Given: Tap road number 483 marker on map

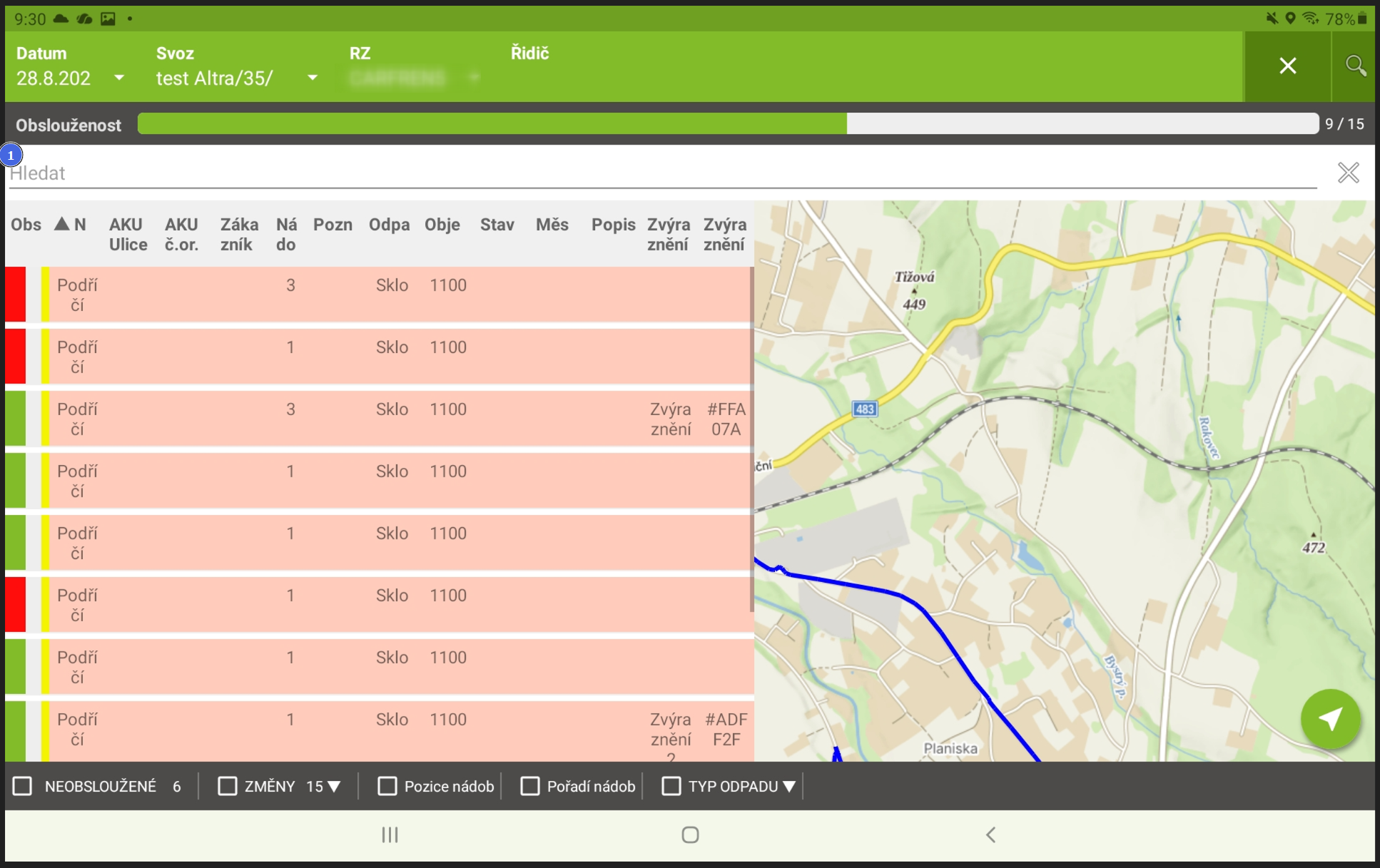Looking at the screenshot, I should pos(865,409).
